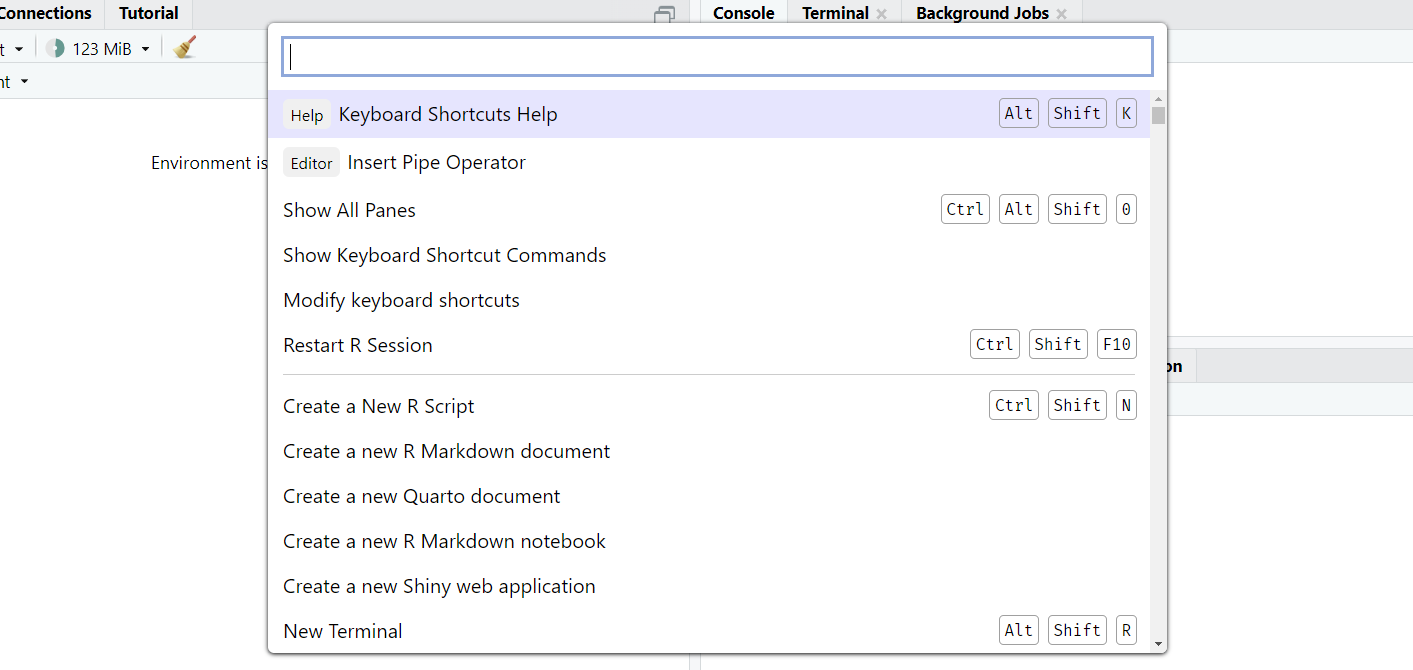Choose Create a new Shiny web application

click(x=439, y=587)
